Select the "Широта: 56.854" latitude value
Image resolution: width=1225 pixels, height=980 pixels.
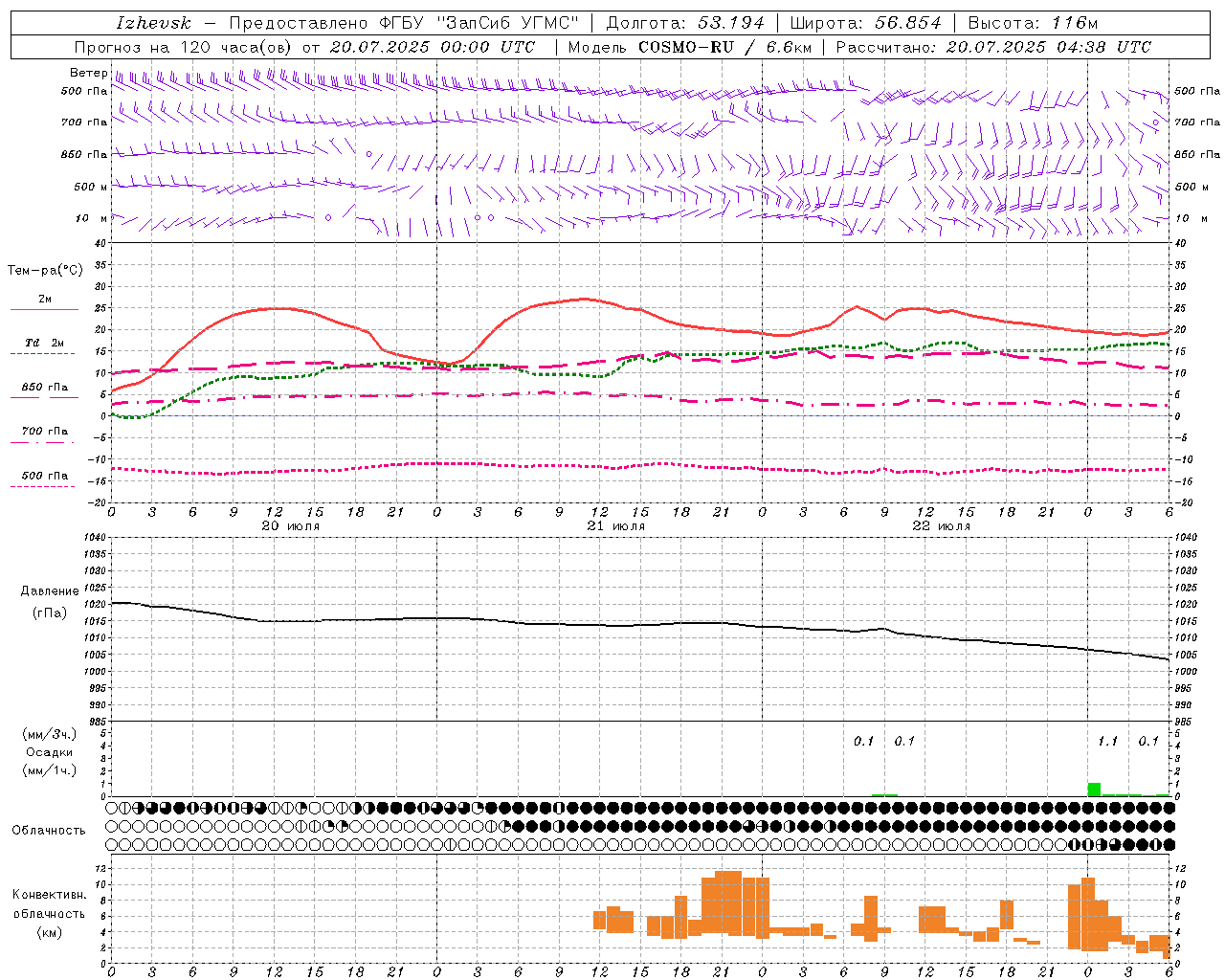pyautogui.click(x=865, y=23)
